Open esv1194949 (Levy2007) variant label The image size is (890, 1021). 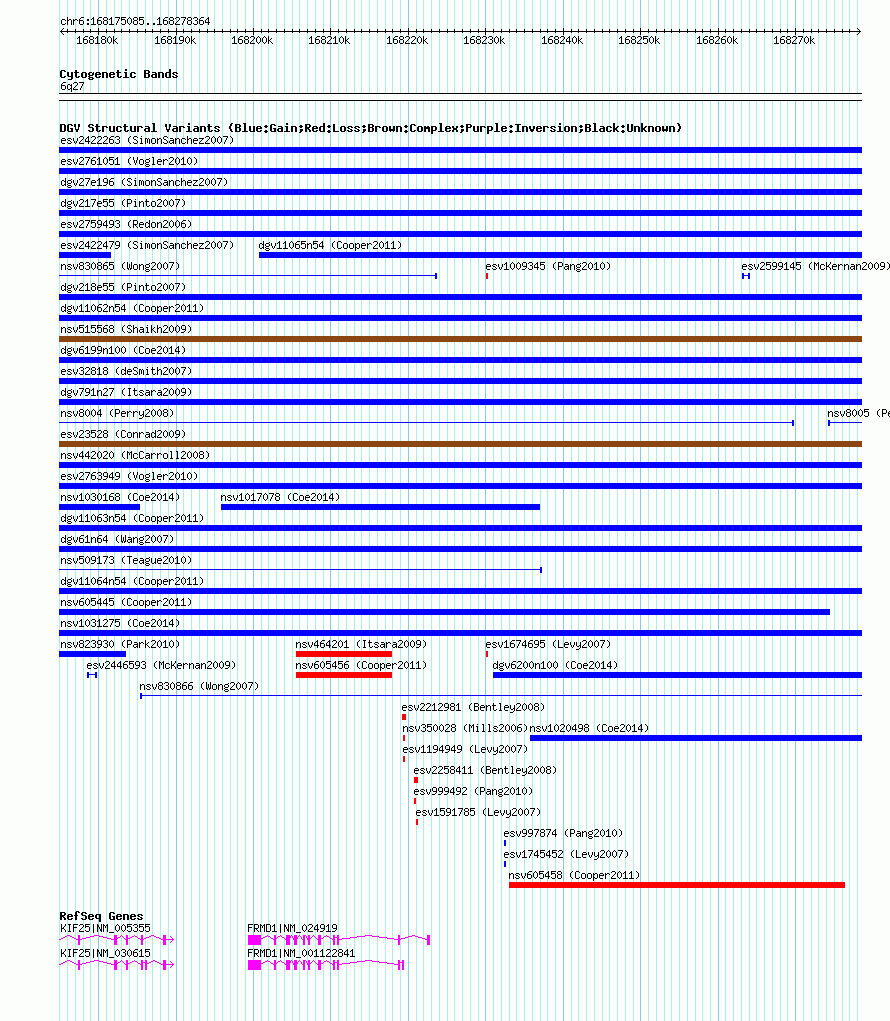(x=465, y=749)
